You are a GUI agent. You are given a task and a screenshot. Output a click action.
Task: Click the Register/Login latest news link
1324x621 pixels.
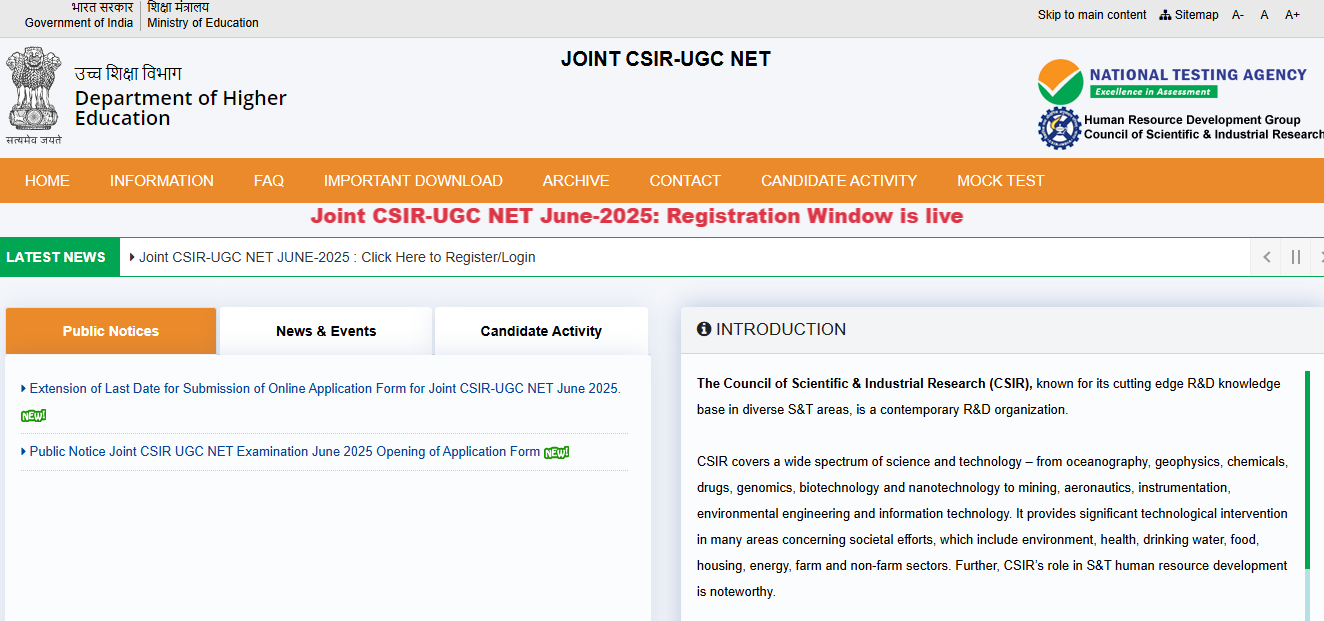pyautogui.click(x=337, y=257)
